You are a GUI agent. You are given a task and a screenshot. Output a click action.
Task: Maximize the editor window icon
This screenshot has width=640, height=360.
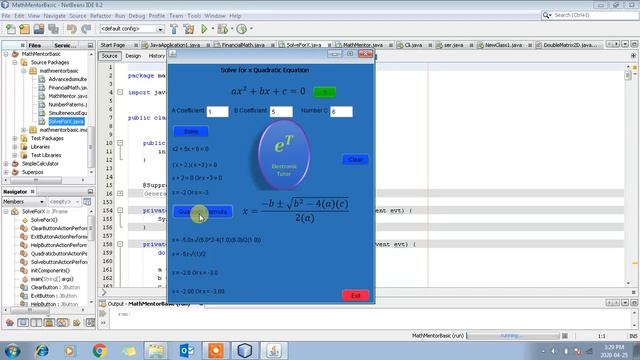pyautogui.click(x=634, y=44)
